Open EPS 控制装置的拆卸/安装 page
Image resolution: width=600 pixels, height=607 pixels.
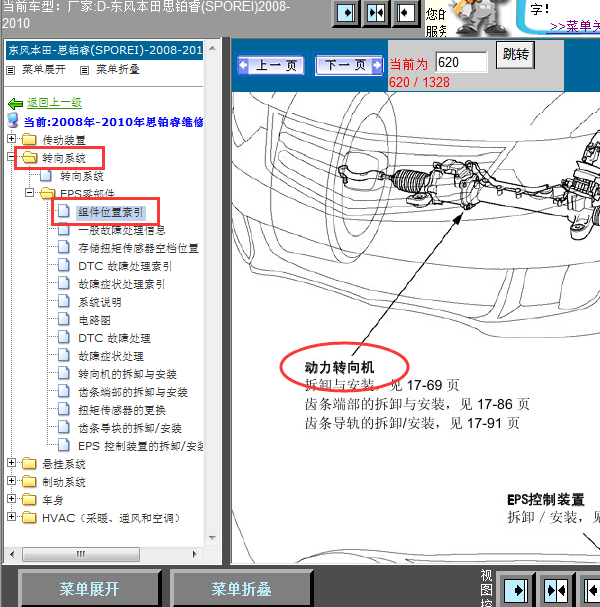coord(141,446)
